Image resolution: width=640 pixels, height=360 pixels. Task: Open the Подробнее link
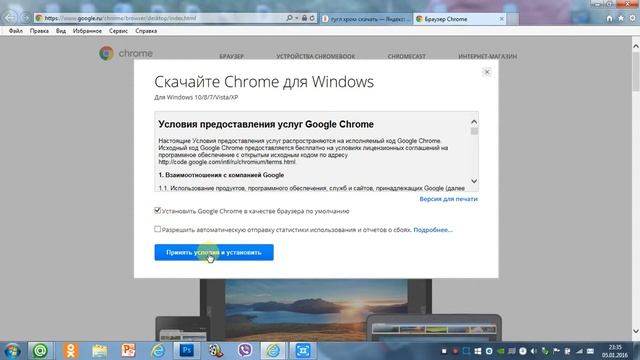click(x=433, y=230)
